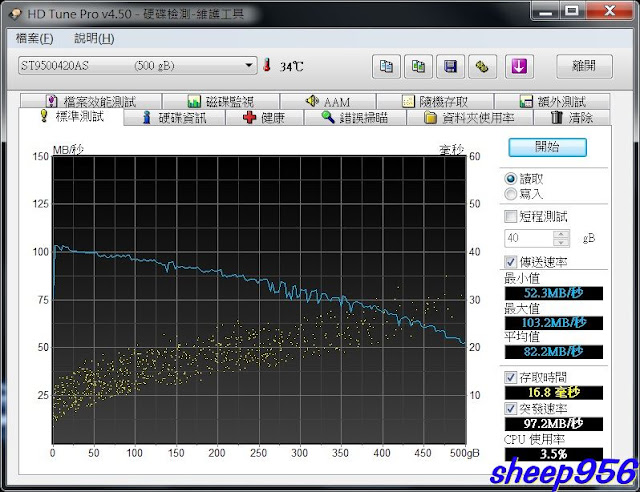Click the HD Tune Pro title bar icon
Image resolution: width=640 pixels, height=492 pixels.
pos(16,14)
